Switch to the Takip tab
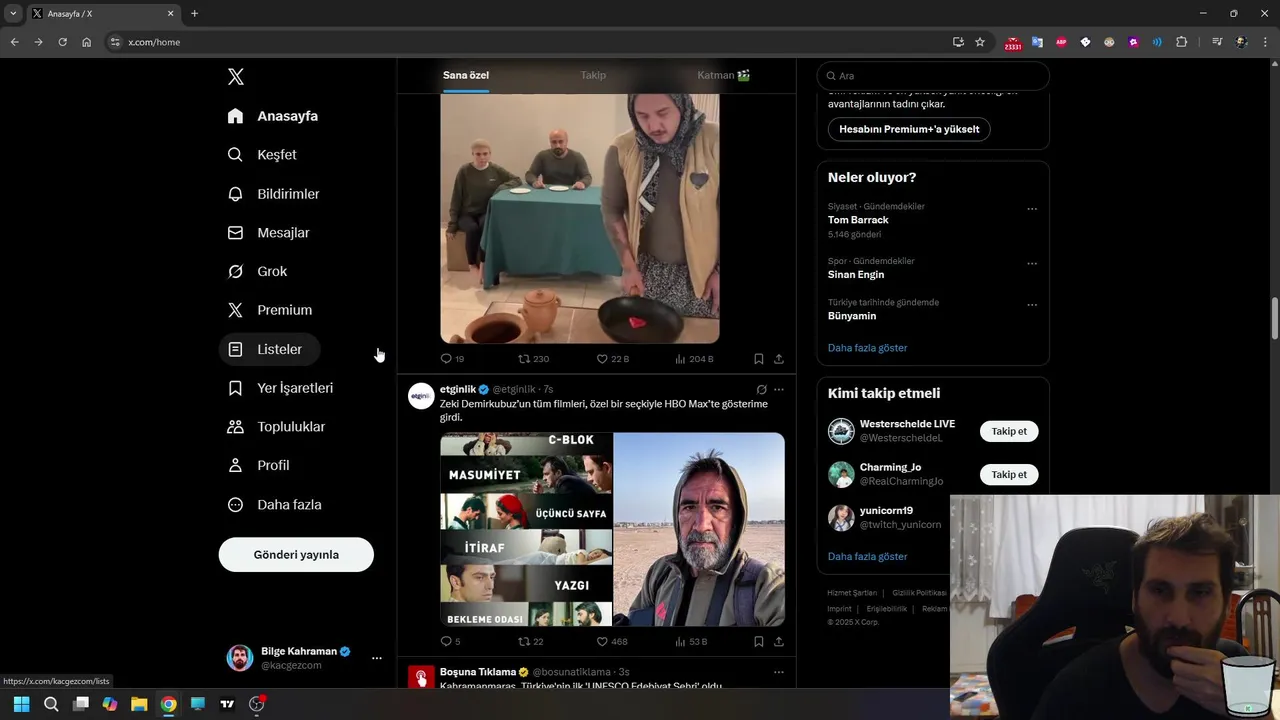This screenshot has width=1280, height=720. pos(593,75)
